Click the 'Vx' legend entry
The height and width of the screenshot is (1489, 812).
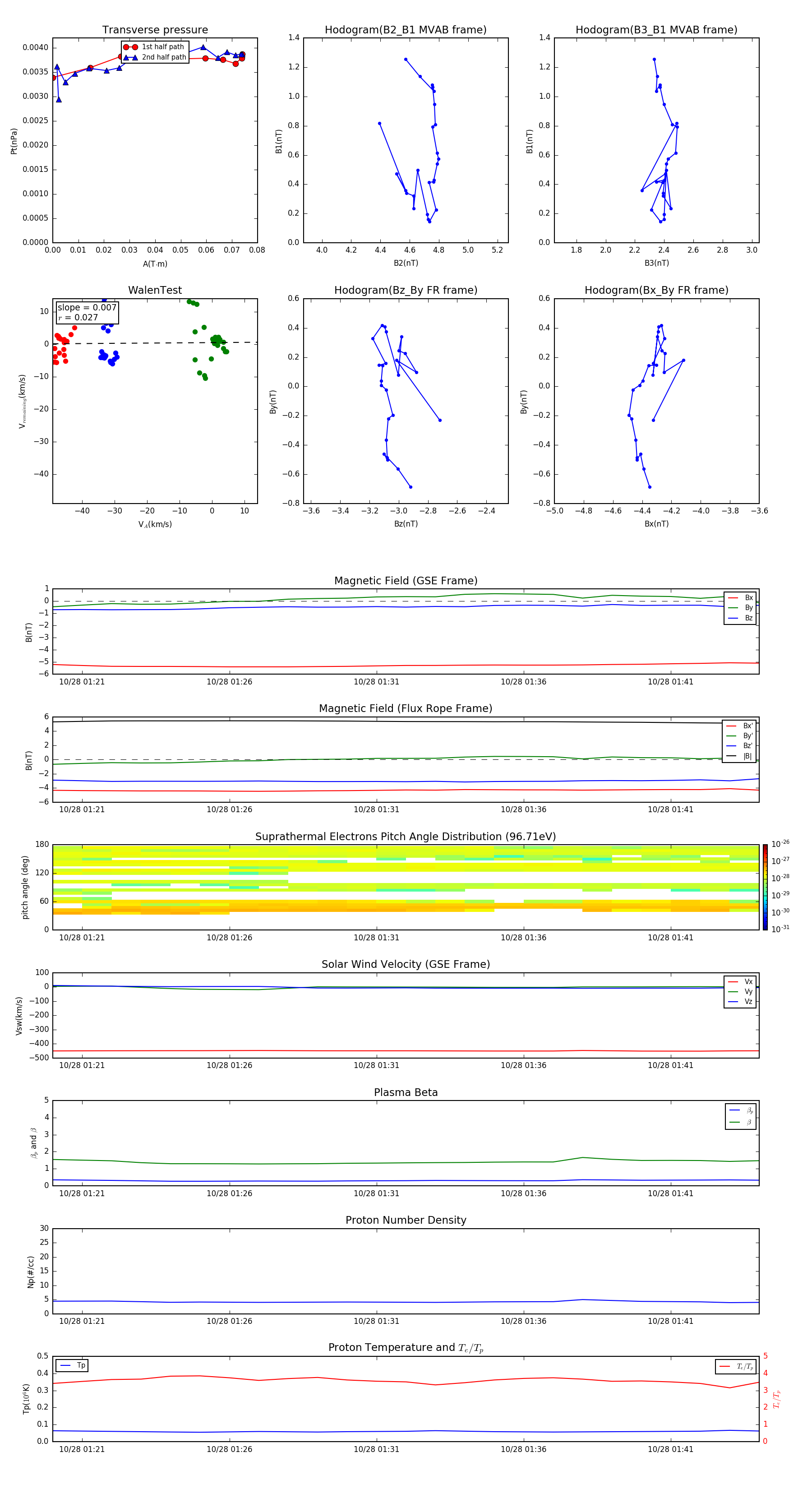(740, 981)
